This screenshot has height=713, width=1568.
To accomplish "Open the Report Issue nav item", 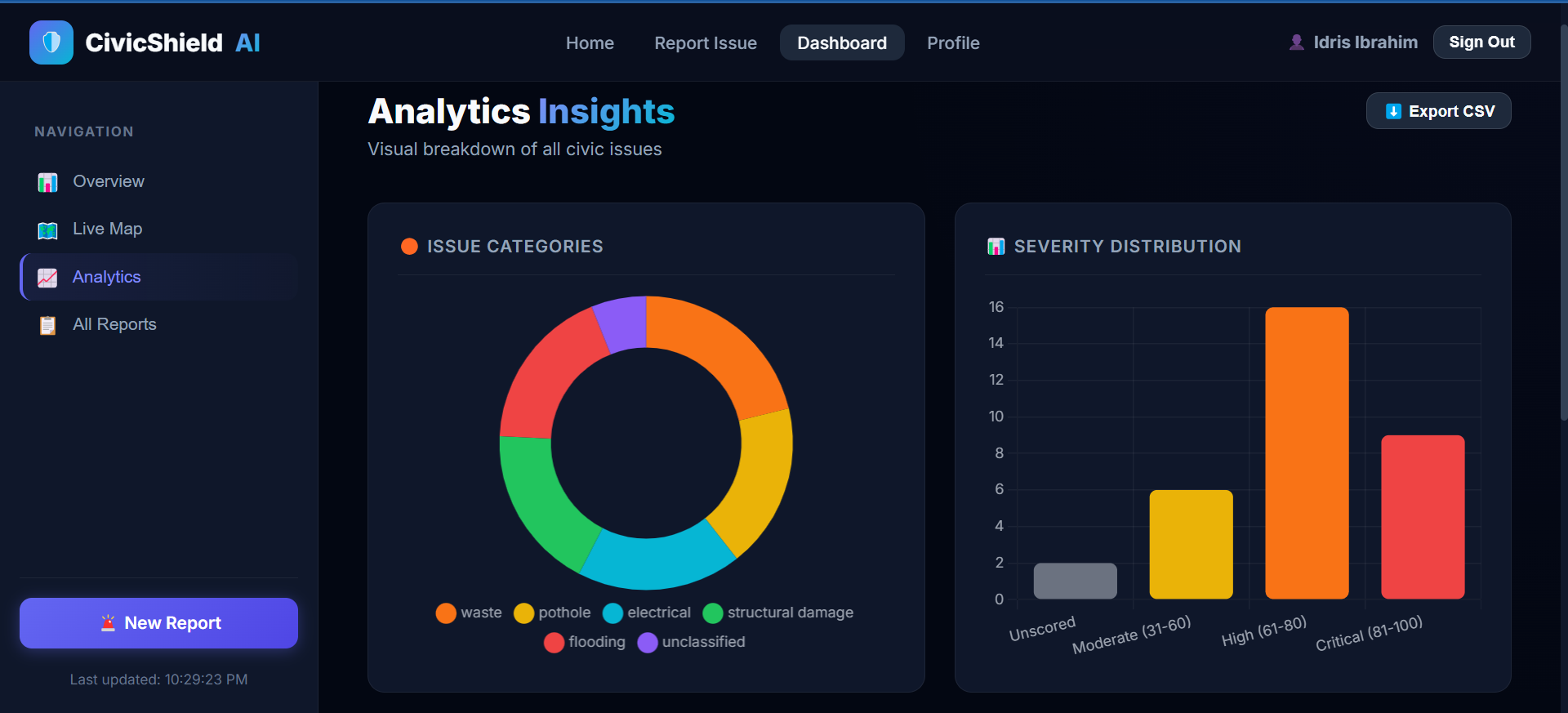I will (706, 42).
